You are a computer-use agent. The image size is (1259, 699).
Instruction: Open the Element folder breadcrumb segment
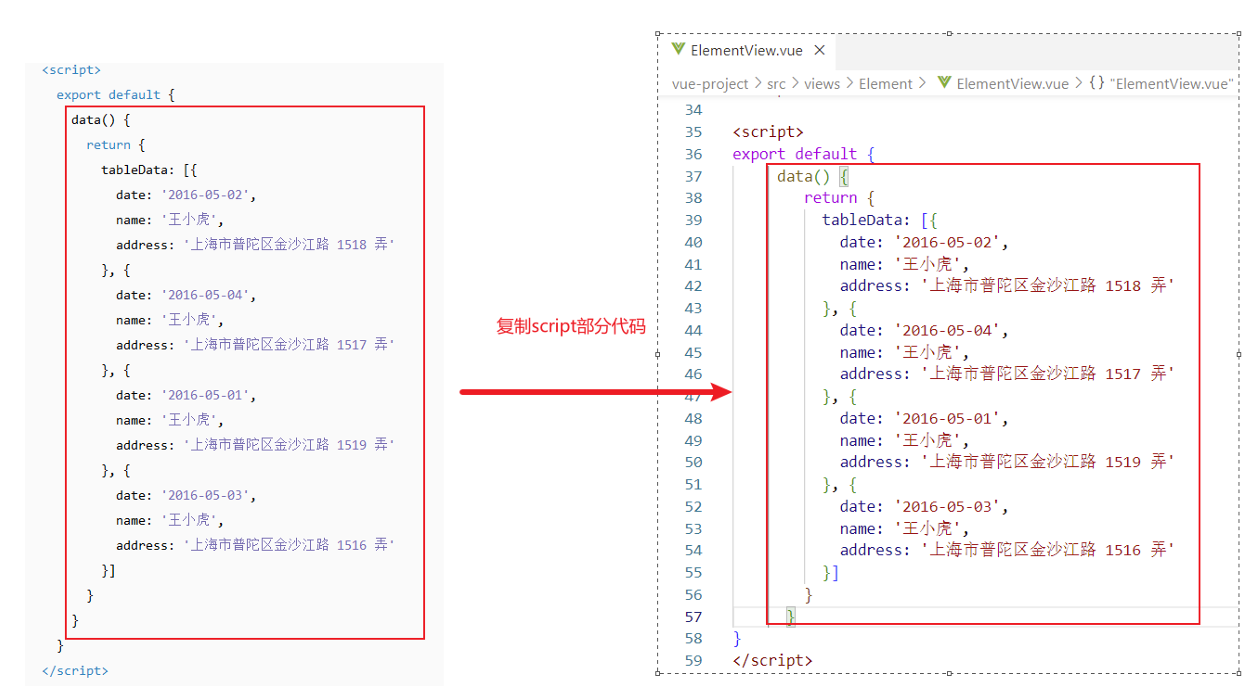tap(885, 84)
